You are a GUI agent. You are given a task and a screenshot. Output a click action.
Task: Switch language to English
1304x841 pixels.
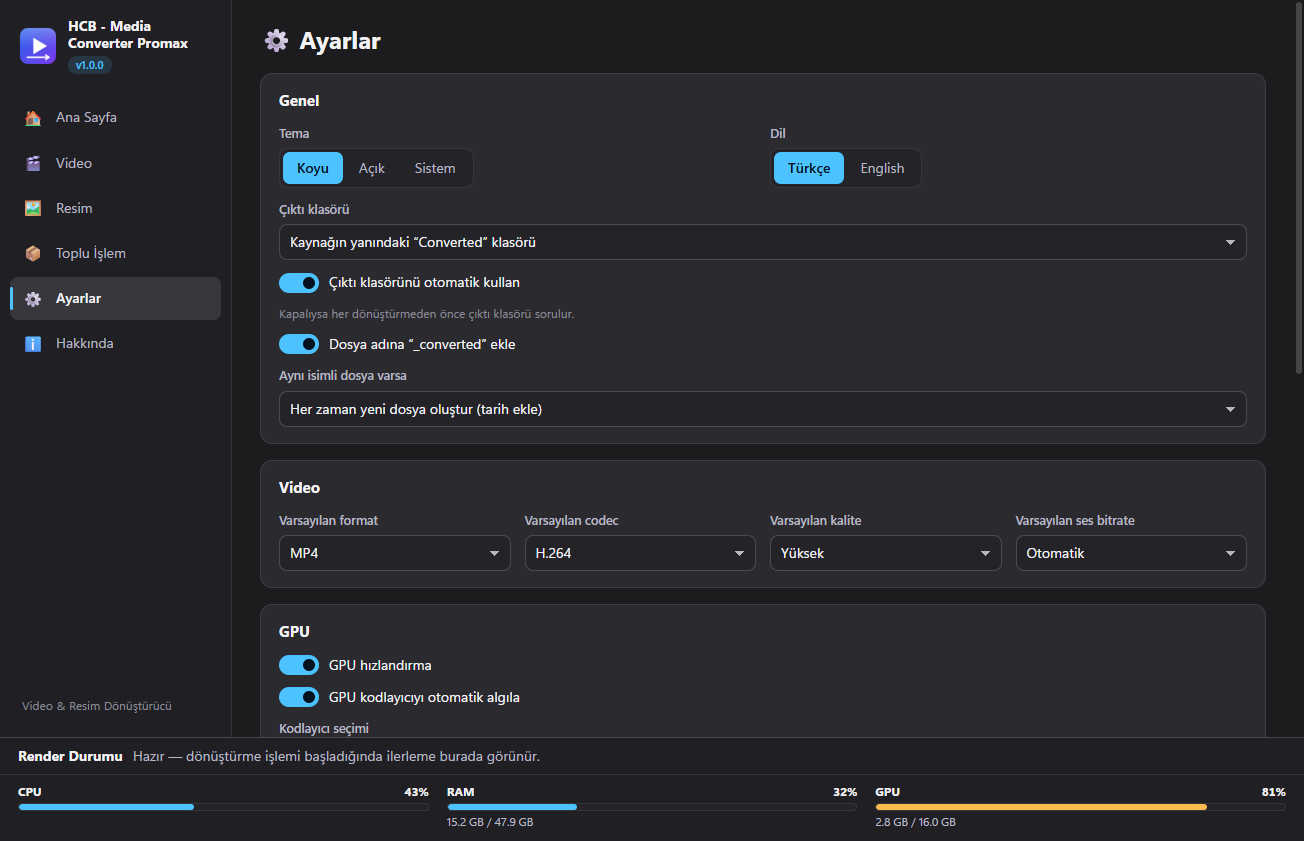882,168
